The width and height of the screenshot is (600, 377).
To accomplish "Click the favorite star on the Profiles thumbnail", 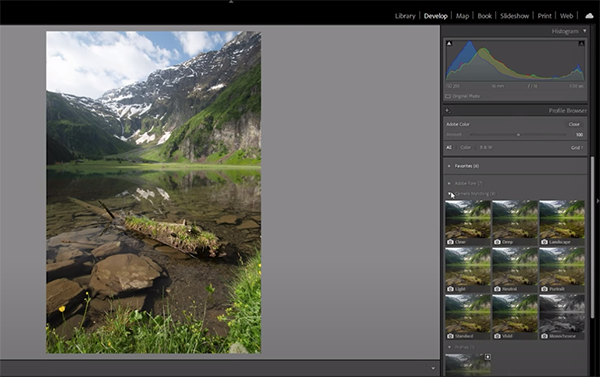I will [488, 357].
